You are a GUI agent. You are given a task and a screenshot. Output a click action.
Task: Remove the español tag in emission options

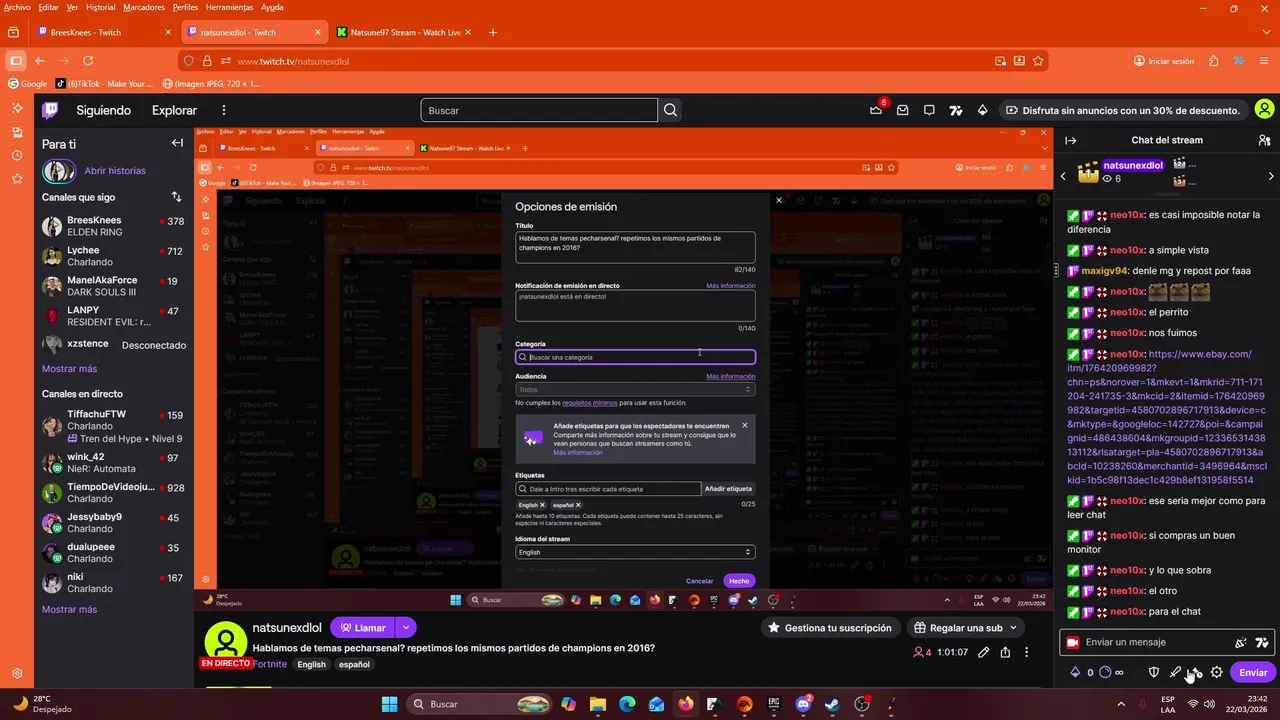coord(578,505)
